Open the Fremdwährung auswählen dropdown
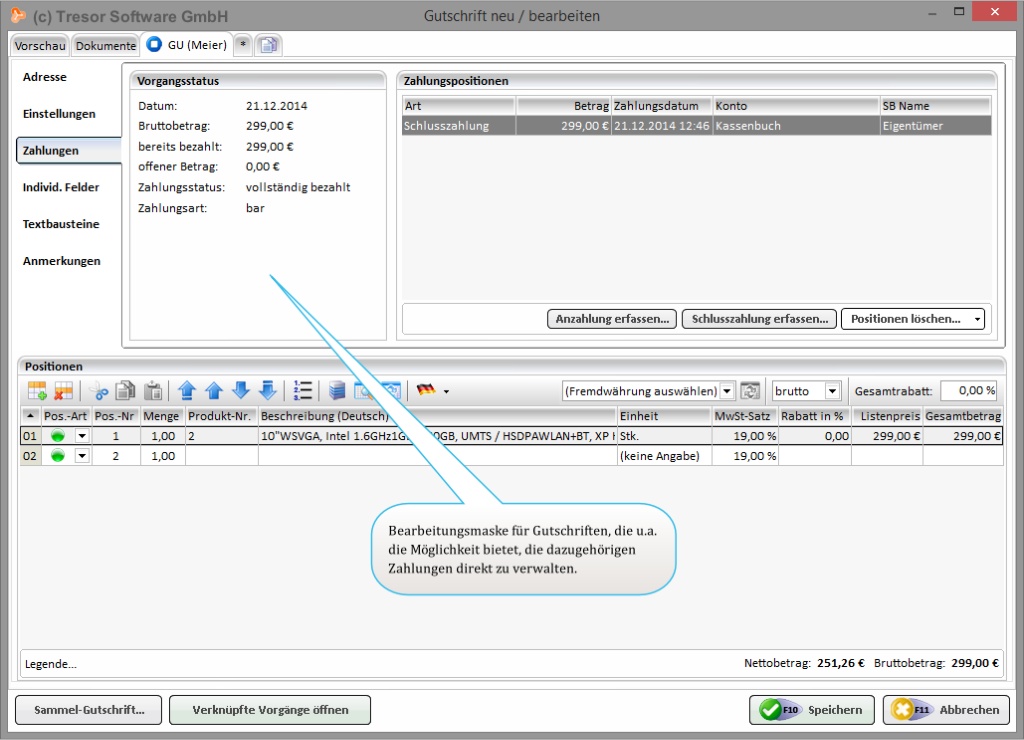 [x=727, y=391]
